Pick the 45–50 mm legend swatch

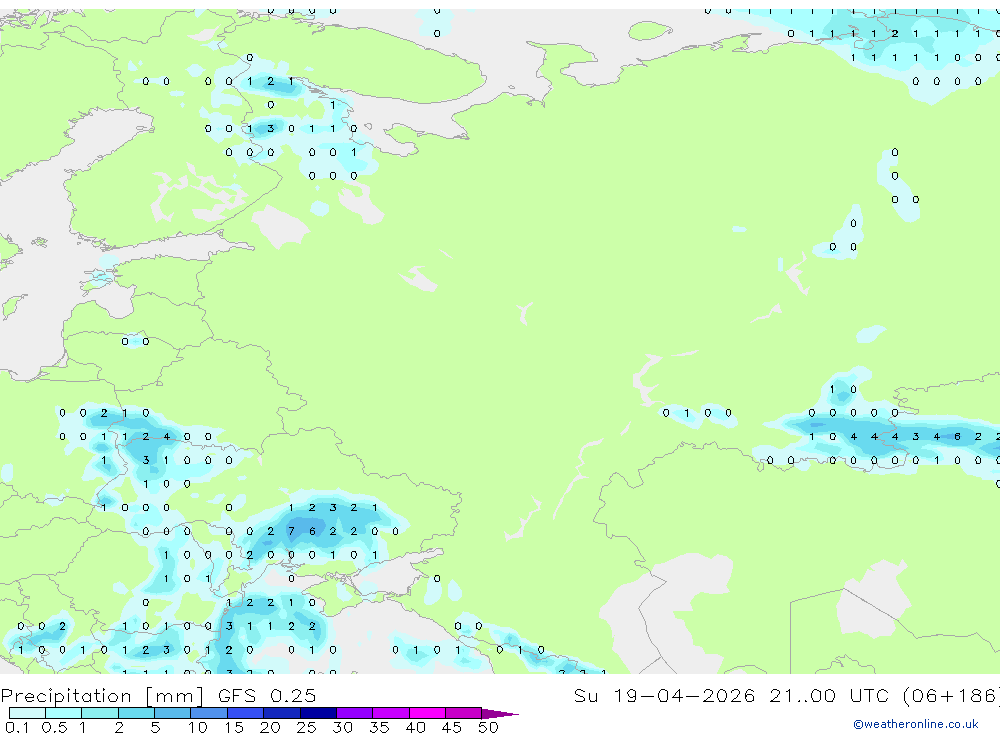(x=463, y=713)
